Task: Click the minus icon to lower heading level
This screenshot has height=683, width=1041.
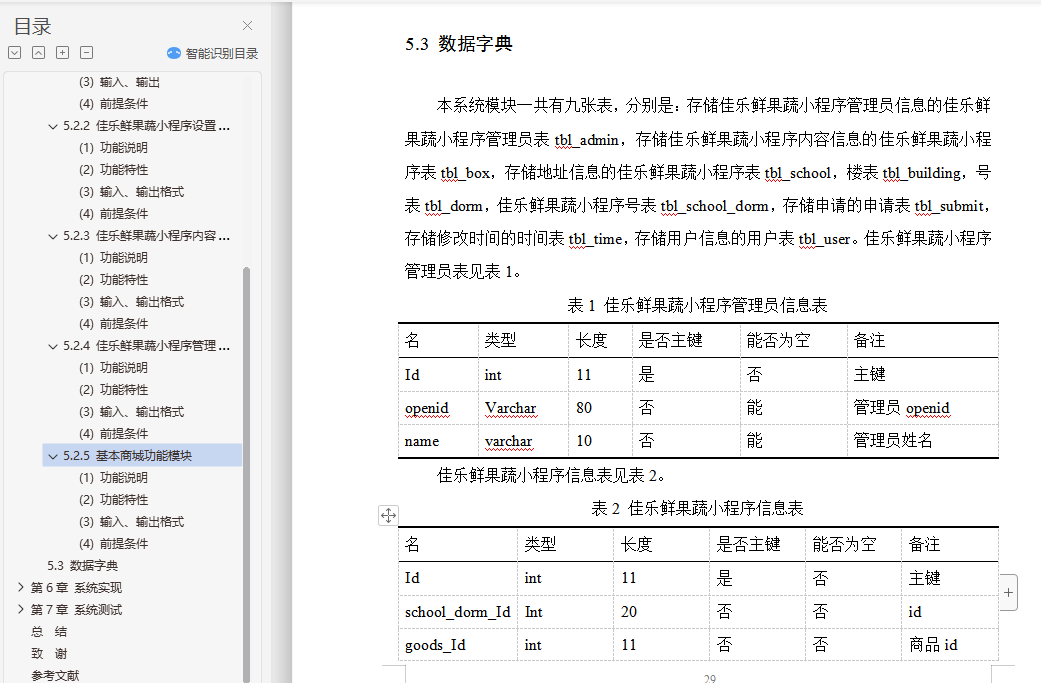Action: click(x=86, y=53)
